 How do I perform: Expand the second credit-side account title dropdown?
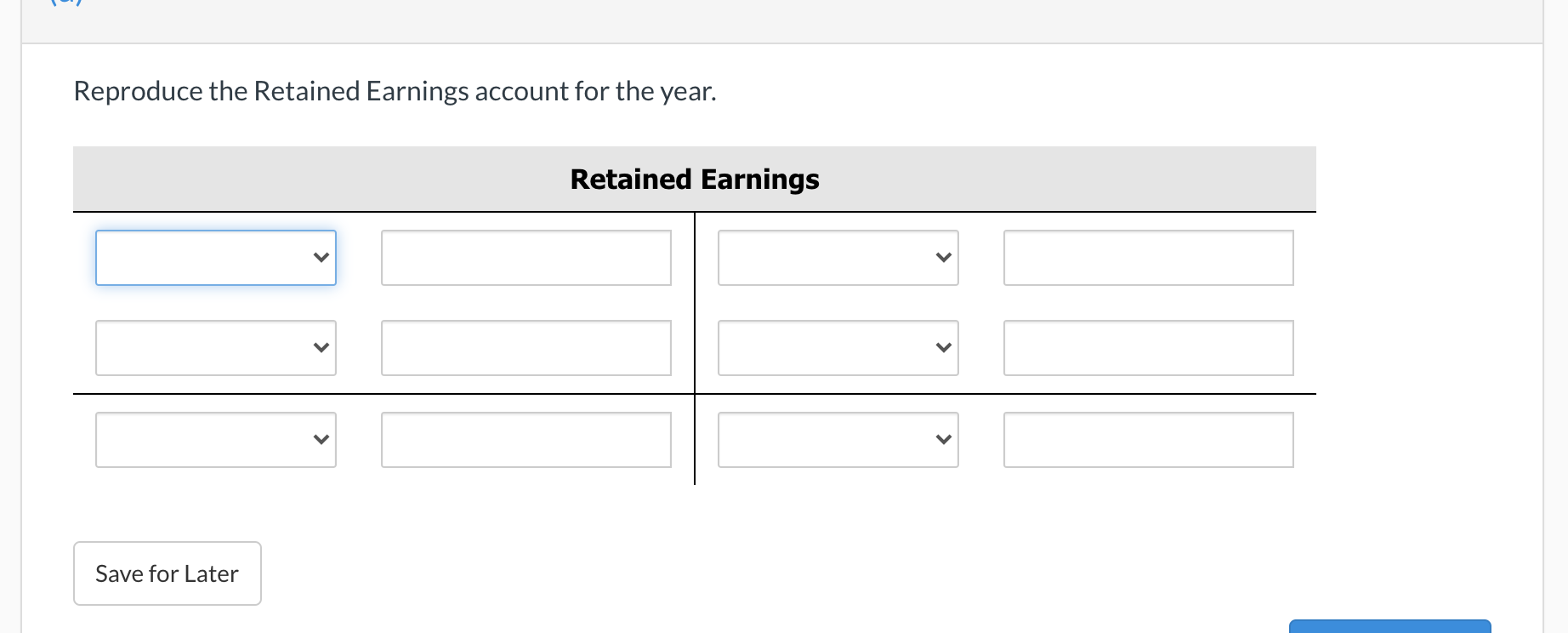[838, 347]
